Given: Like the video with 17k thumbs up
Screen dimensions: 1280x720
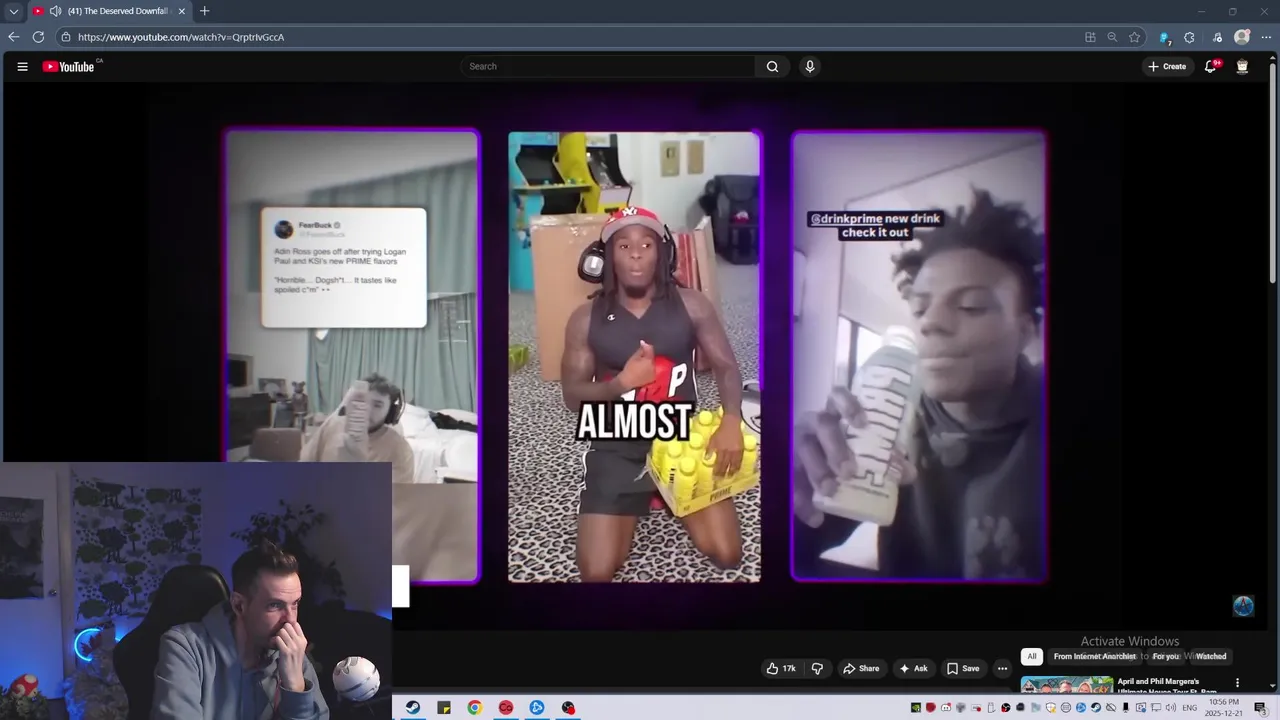Looking at the screenshot, I should point(781,668).
